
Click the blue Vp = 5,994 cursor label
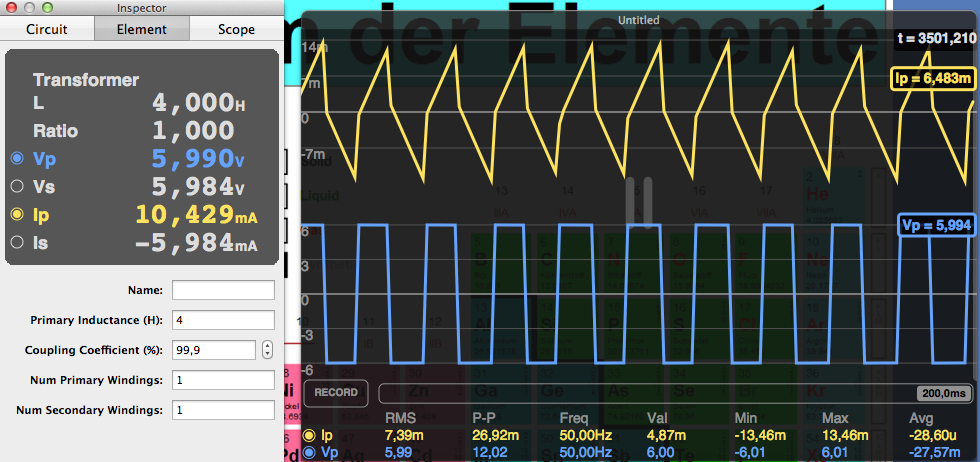[x=936, y=225]
